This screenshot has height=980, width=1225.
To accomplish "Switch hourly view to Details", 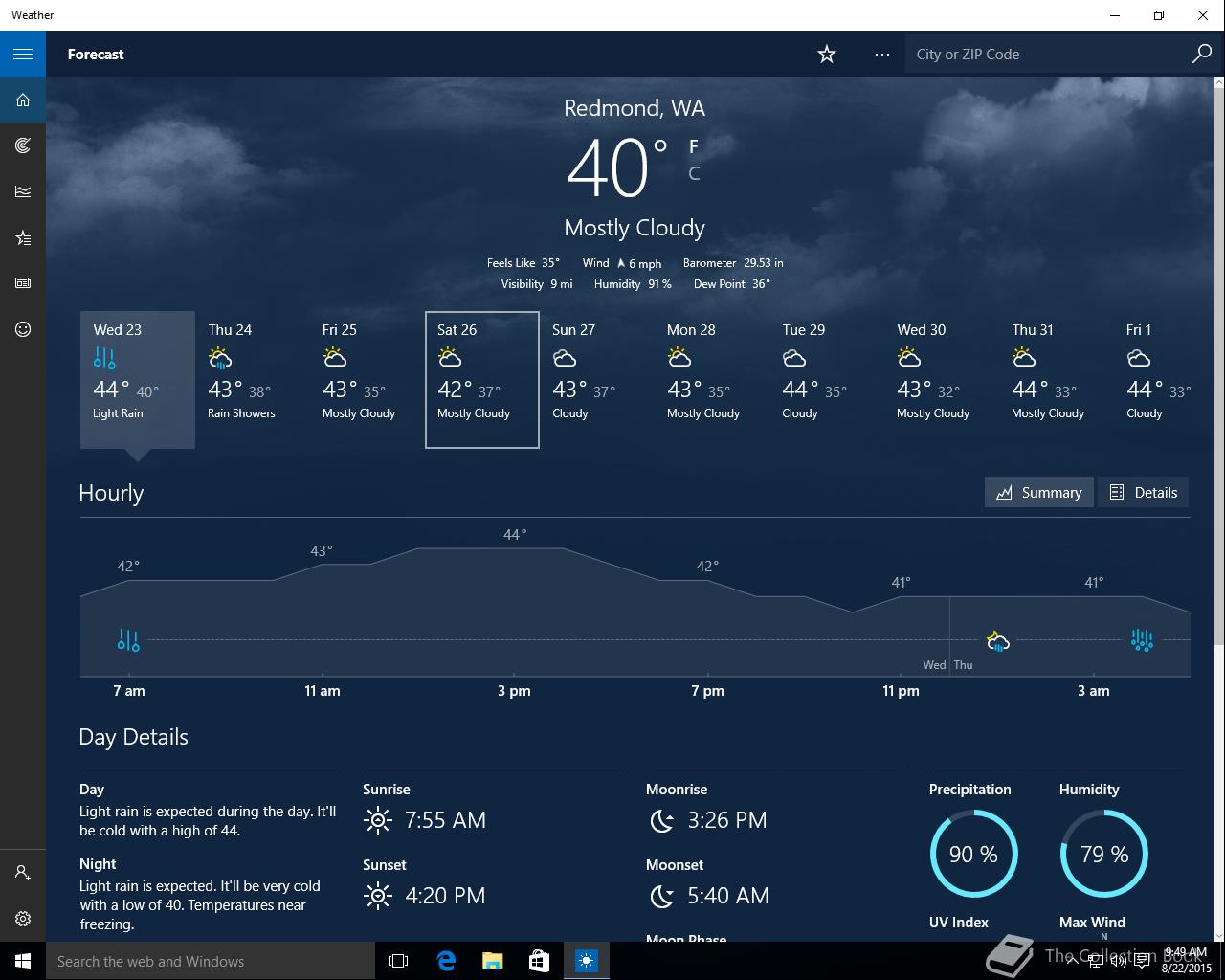I will tap(1143, 492).
